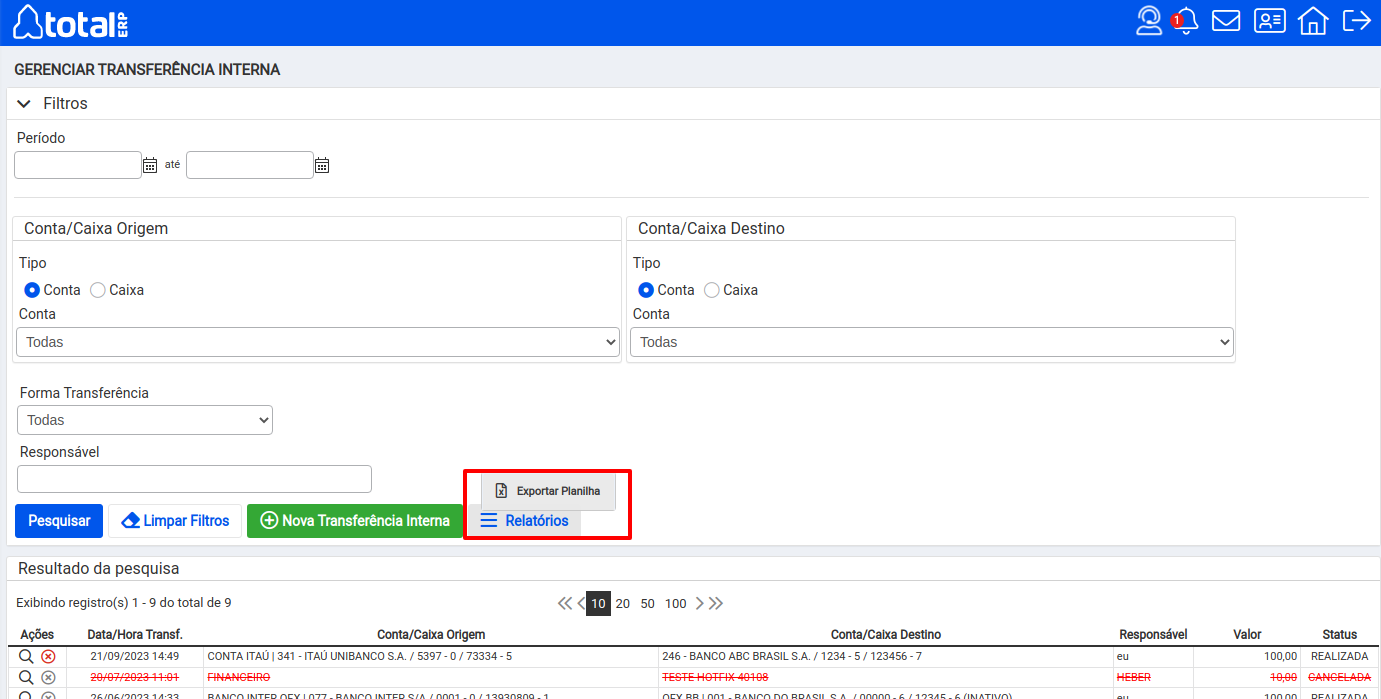Choose Exportar Planilha menu option
The width and height of the screenshot is (1381, 699).
click(548, 491)
